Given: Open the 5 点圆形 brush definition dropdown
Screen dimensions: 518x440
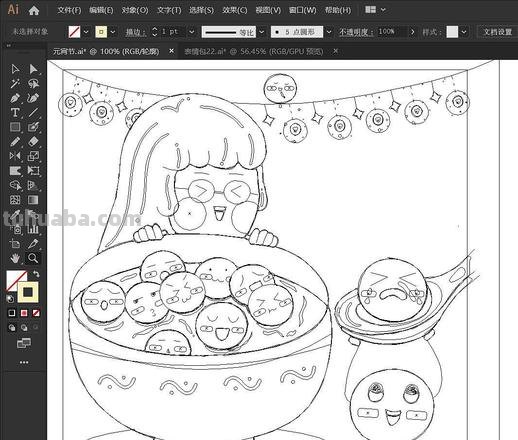Looking at the screenshot, I should [329, 32].
